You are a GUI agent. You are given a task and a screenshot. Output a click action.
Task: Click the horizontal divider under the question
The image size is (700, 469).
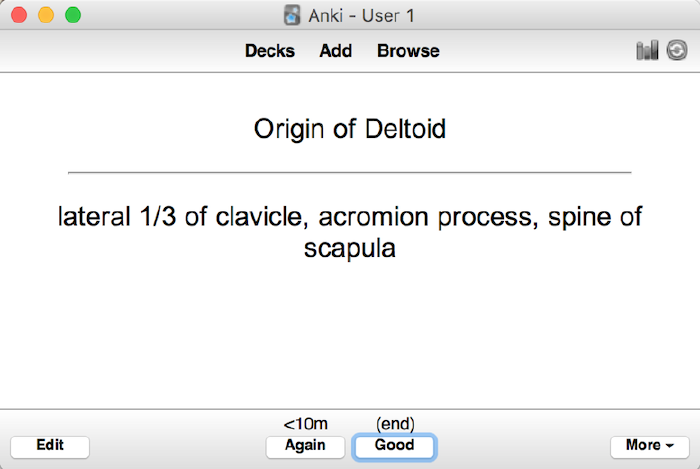click(x=349, y=173)
